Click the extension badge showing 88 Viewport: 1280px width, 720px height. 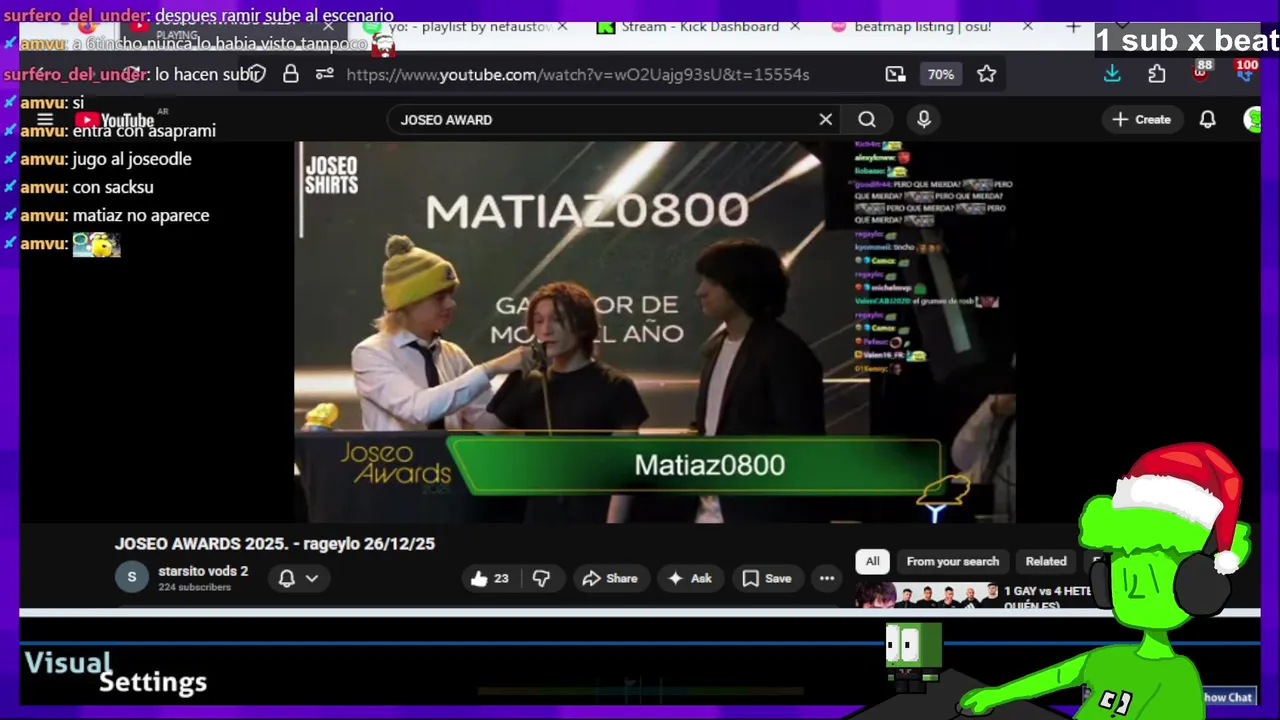[x=1201, y=72]
